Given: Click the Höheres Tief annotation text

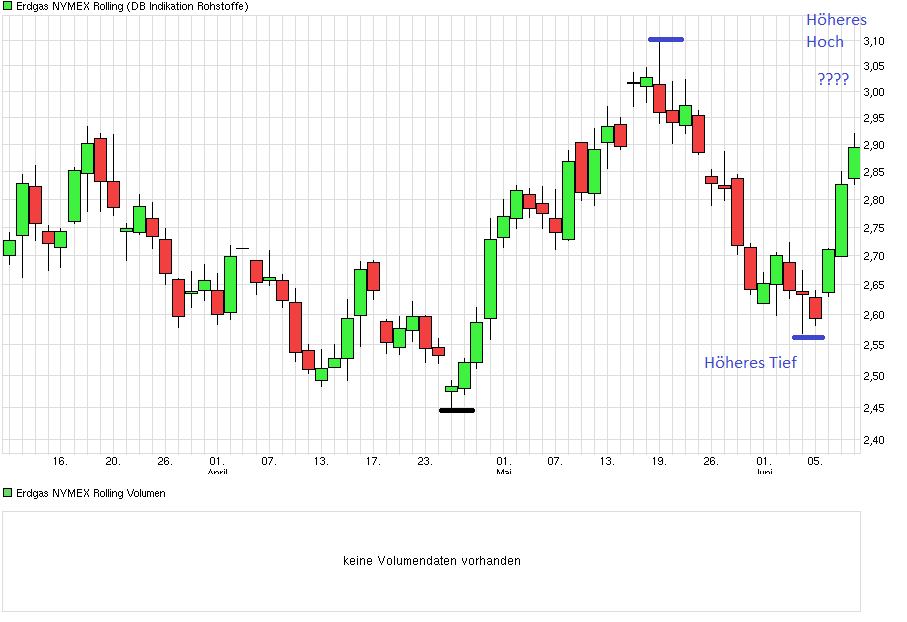Looking at the screenshot, I should 749,363.
